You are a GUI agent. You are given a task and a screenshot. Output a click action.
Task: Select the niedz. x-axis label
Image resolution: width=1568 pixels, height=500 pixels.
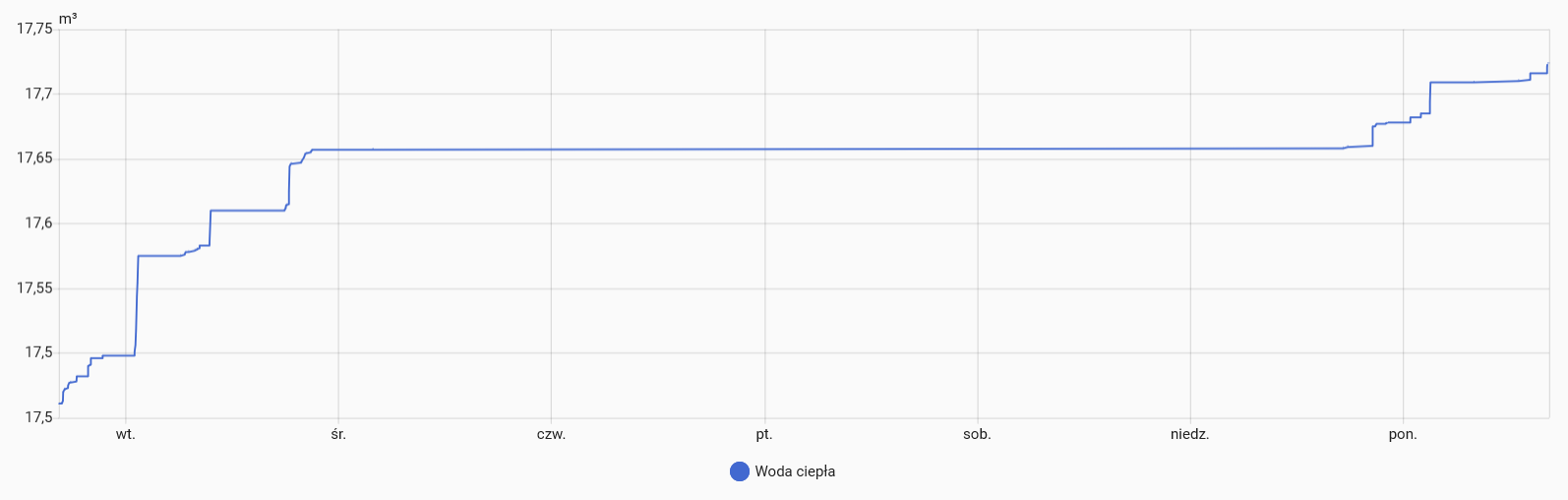click(x=1190, y=434)
